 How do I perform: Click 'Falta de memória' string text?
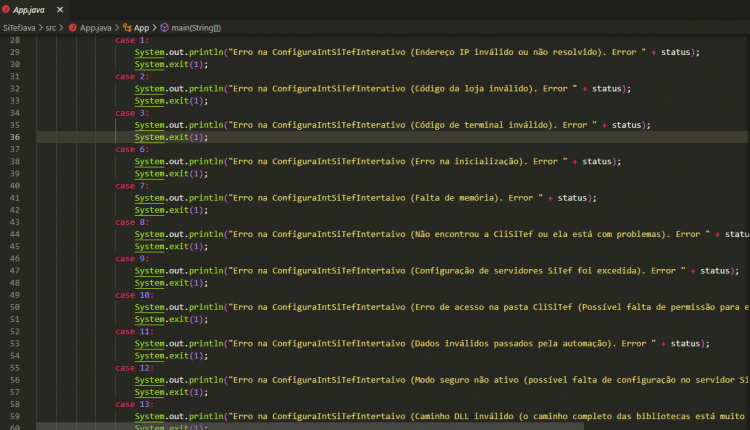pos(454,198)
